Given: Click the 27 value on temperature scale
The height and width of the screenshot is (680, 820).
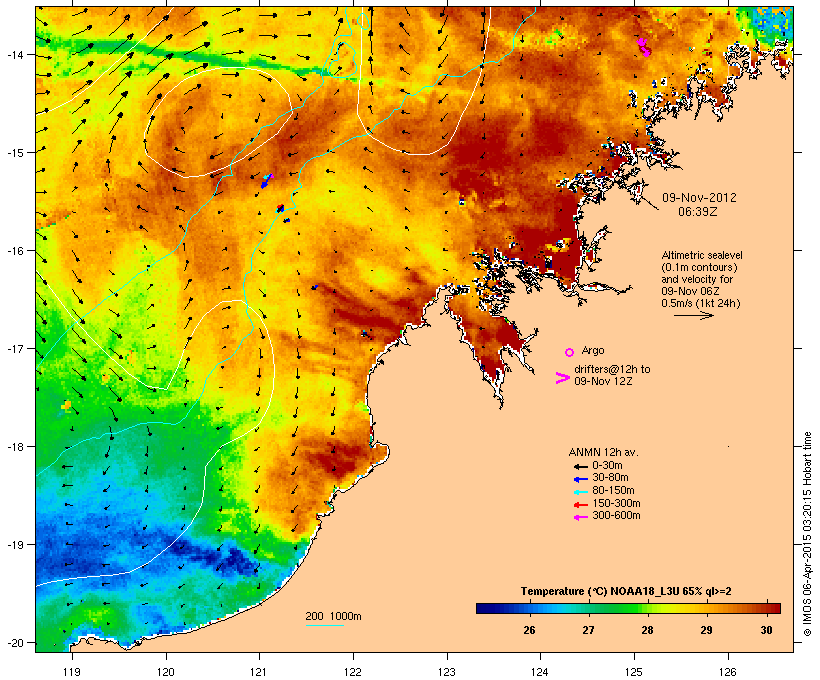Looking at the screenshot, I should click(x=588, y=630).
